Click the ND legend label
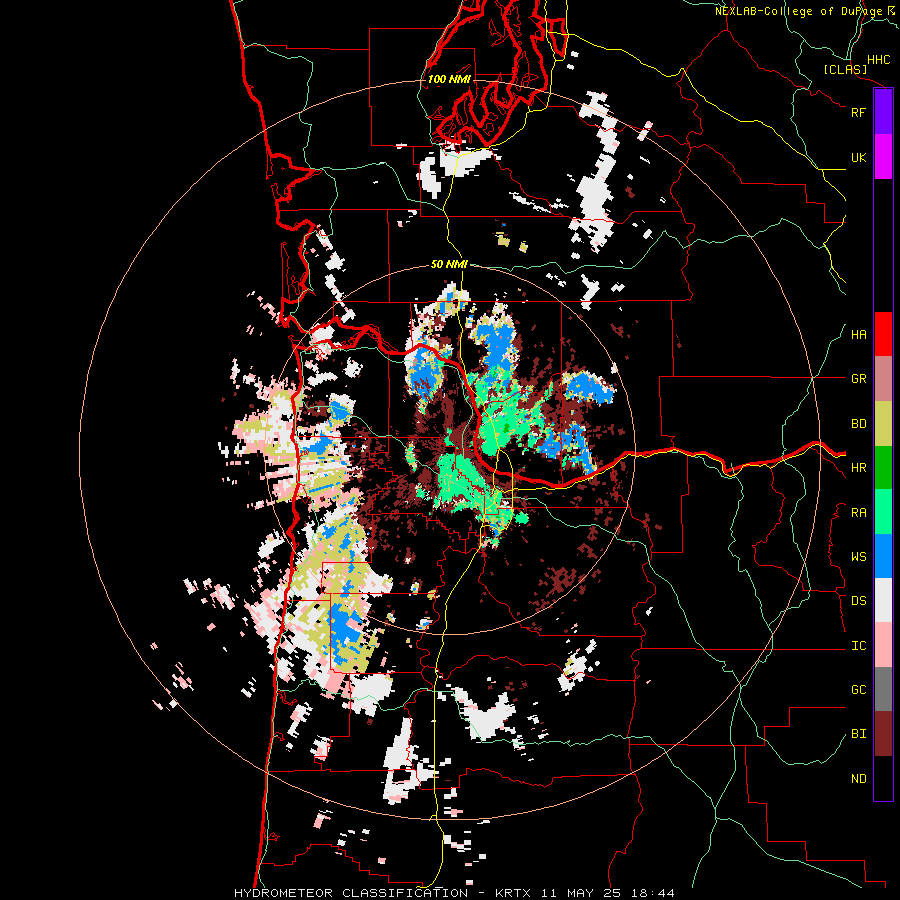The width and height of the screenshot is (900, 900). point(858,779)
